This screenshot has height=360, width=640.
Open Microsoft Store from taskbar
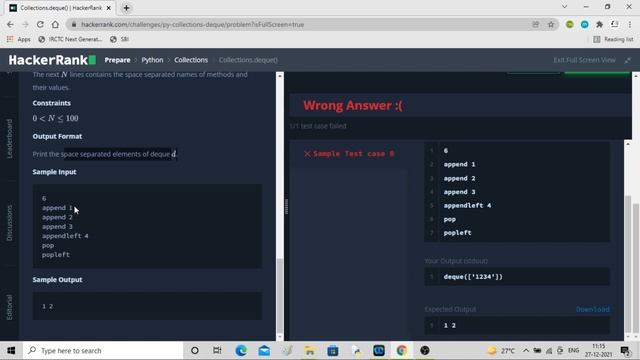(x=333, y=351)
